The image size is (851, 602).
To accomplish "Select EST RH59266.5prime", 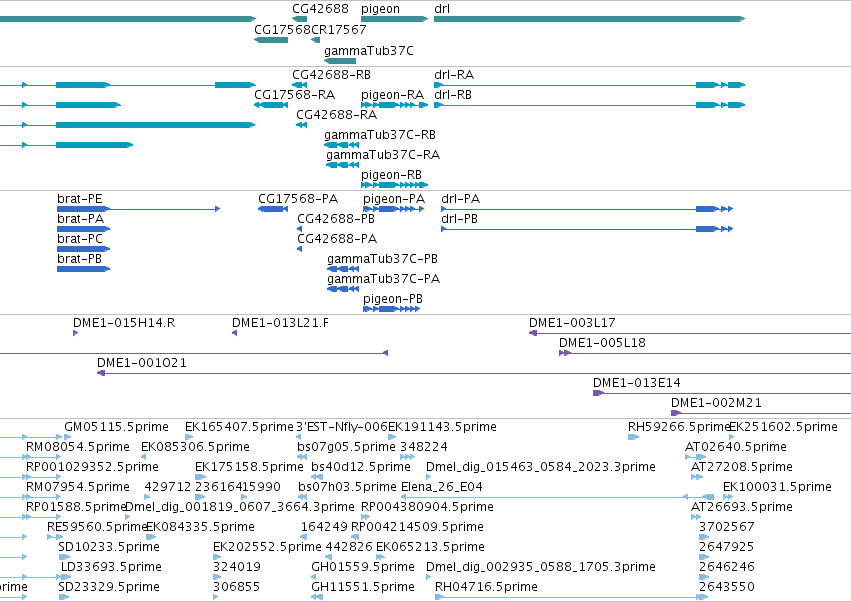I will point(678,427).
